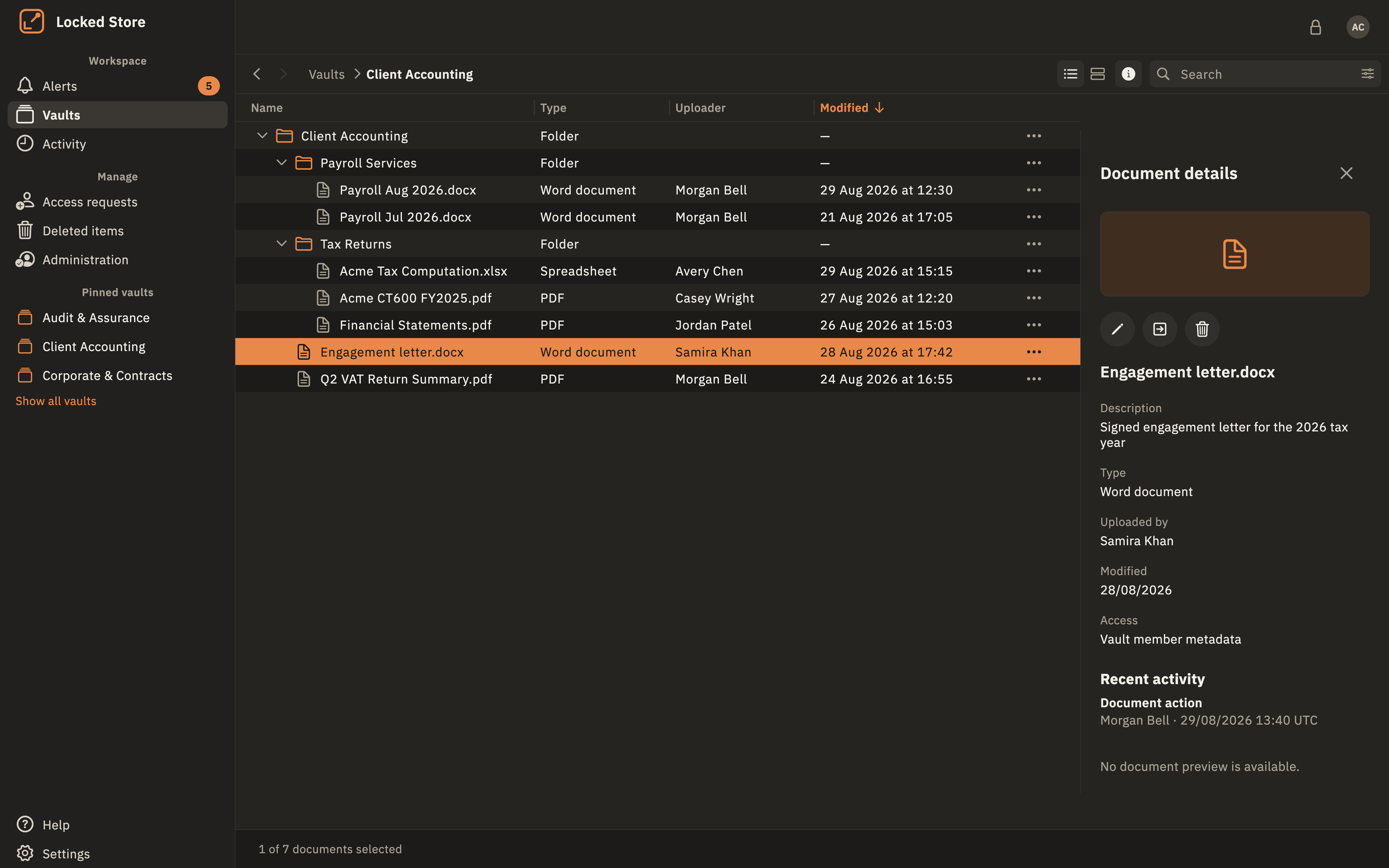The image size is (1389, 868).
Task: Open pinned Client Accounting vault
Action: [118, 347]
